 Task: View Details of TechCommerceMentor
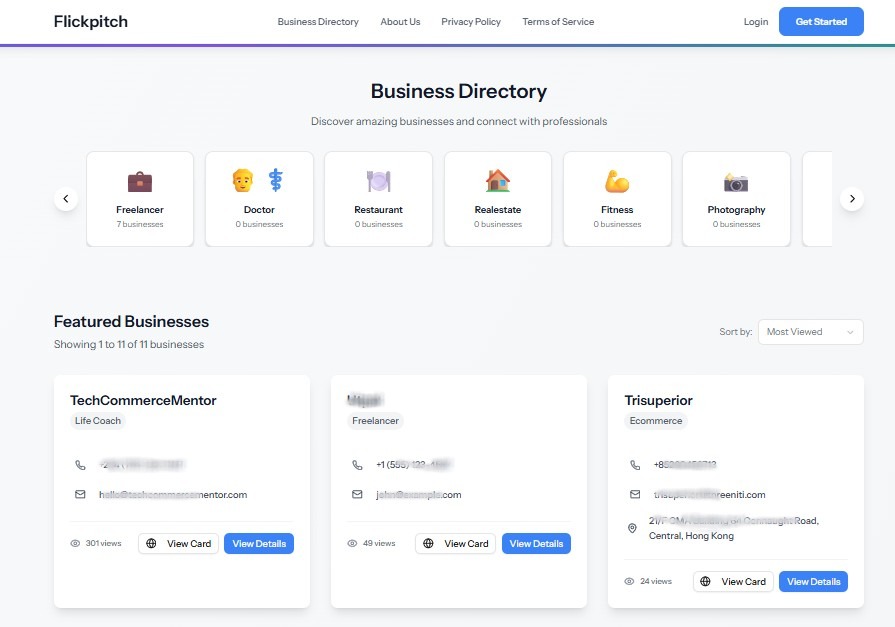(259, 544)
